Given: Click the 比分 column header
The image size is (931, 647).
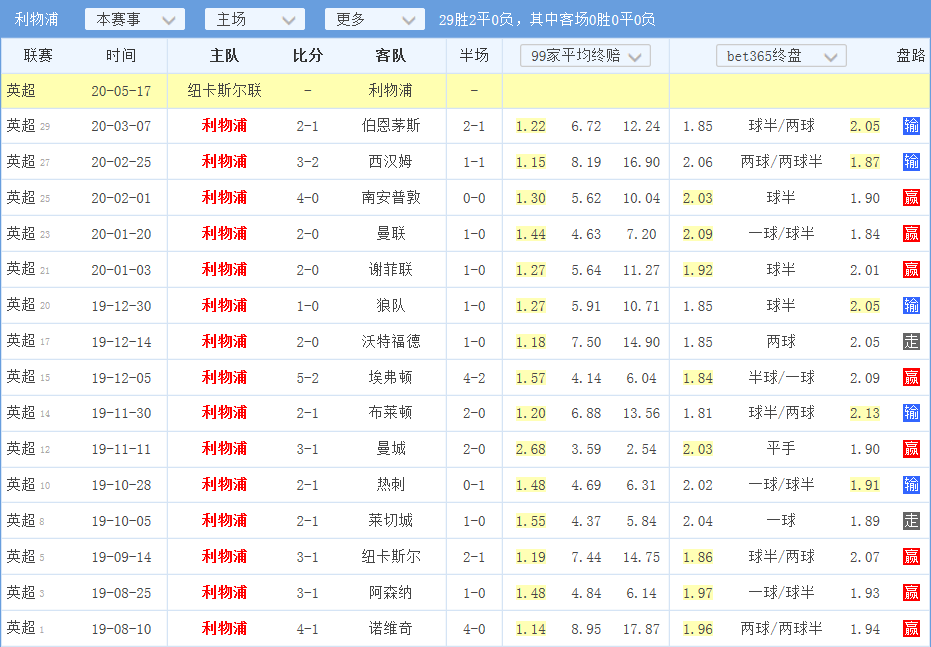Looking at the screenshot, I should 308,56.
